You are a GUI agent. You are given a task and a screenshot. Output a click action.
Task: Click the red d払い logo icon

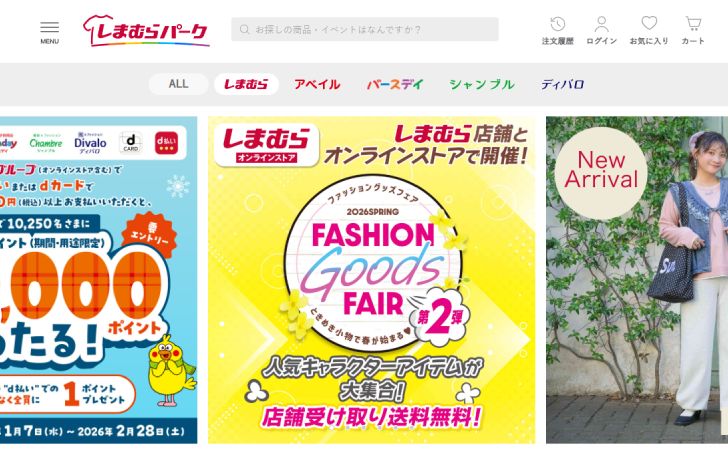point(166,143)
